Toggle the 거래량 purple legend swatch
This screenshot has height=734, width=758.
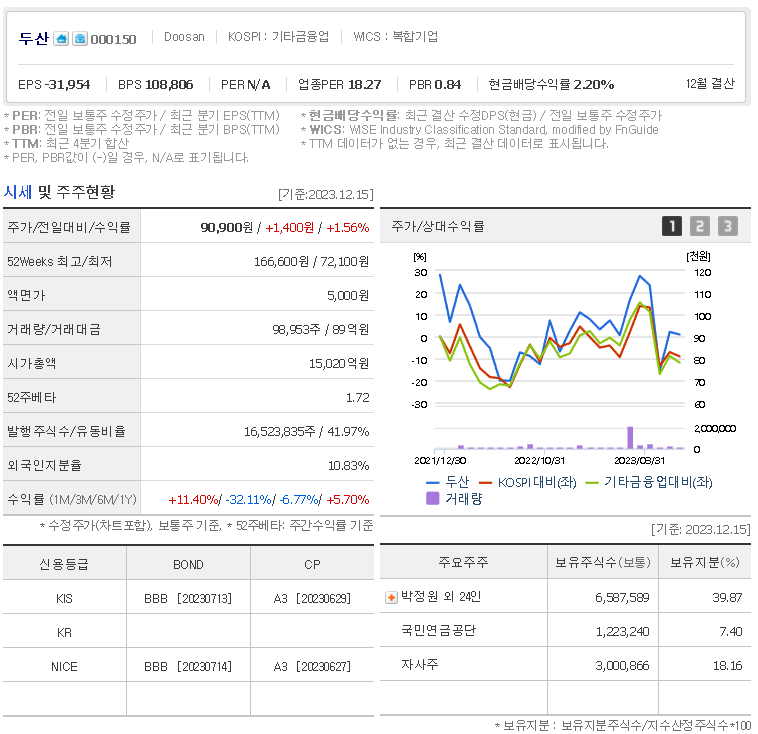click(432, 499)
